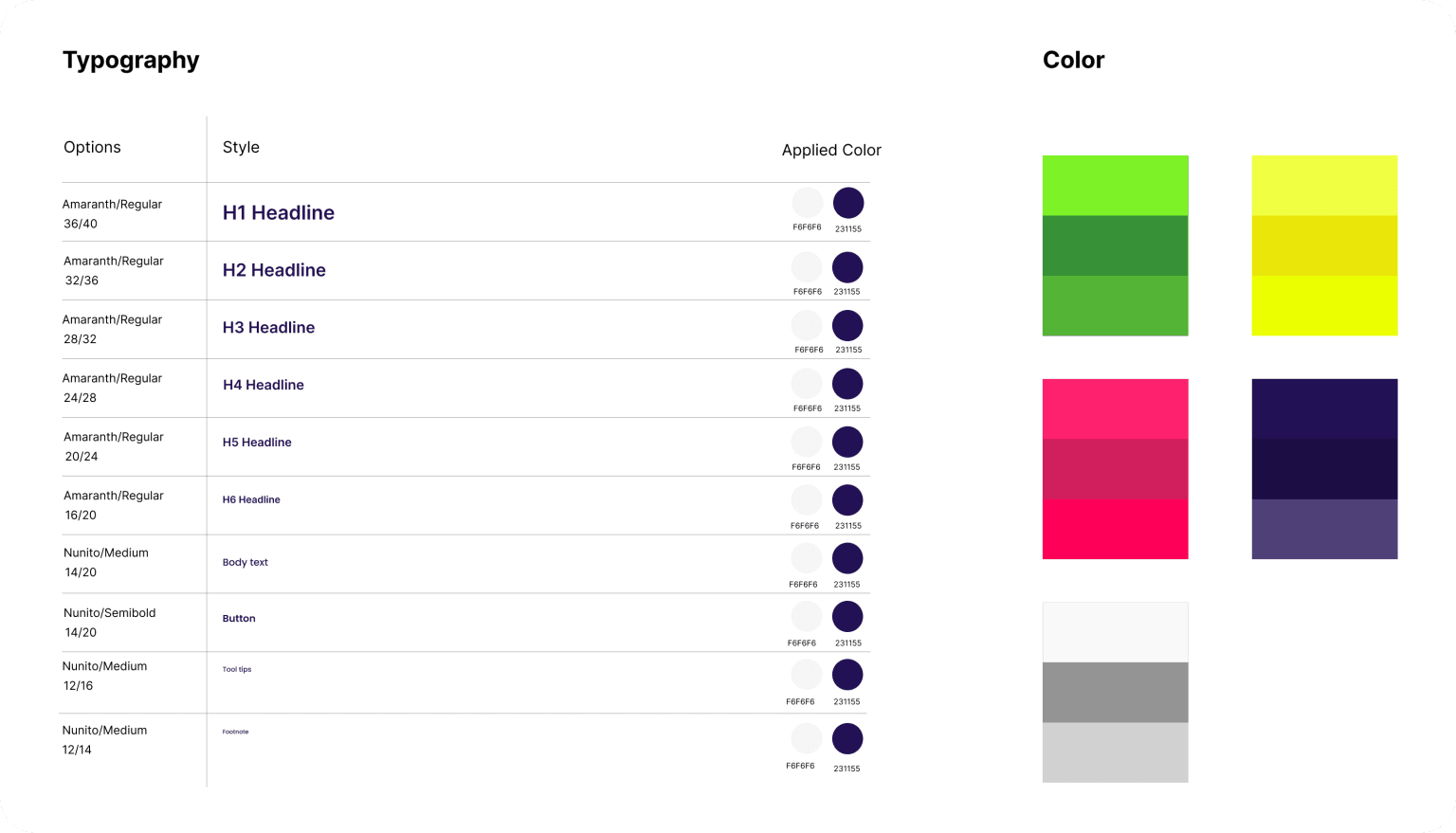Viewport: 1456px width, 833px height.
Task: Select the H3 Headline text sample
Action: point(268,328)
